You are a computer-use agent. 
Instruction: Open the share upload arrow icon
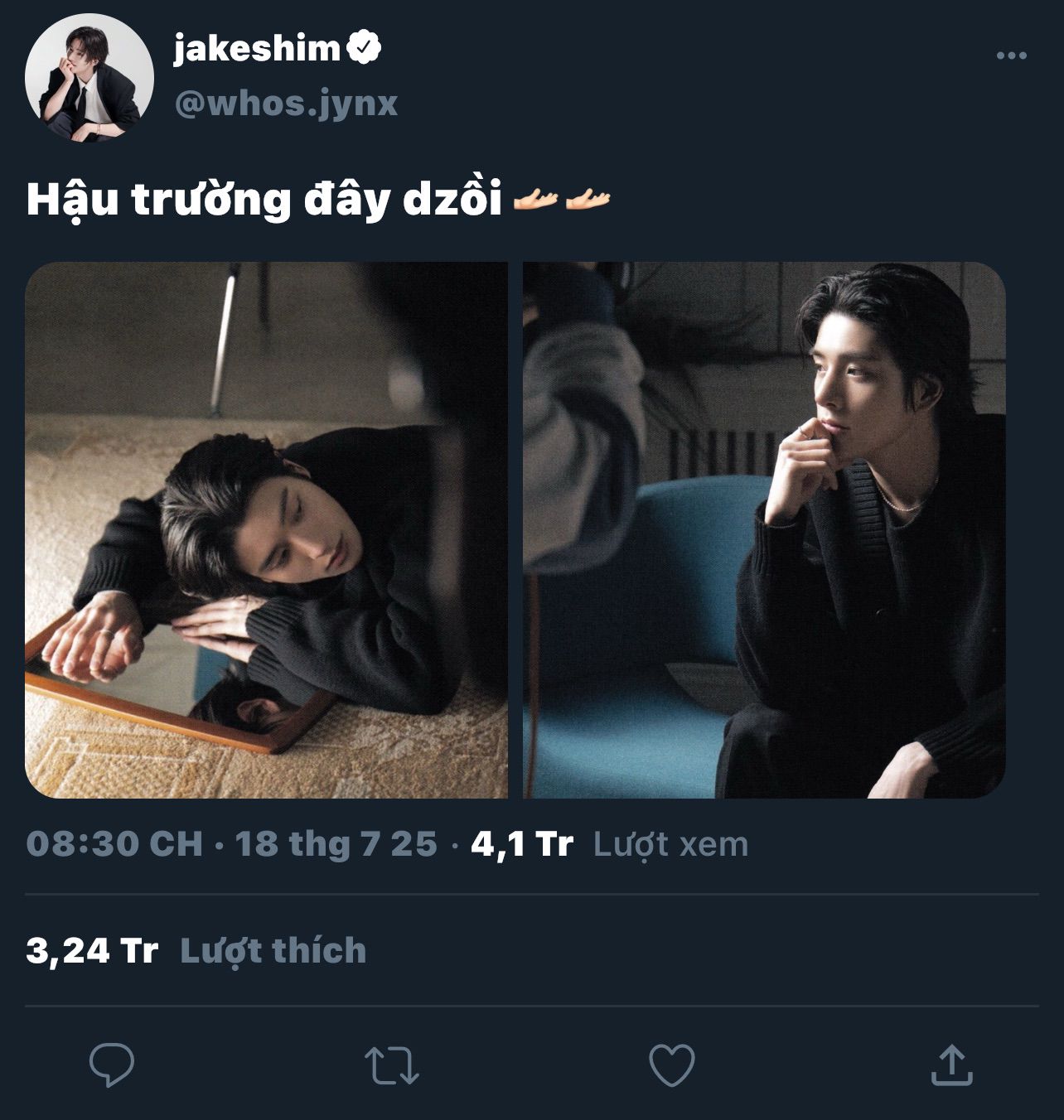[x=951, y=1064]
